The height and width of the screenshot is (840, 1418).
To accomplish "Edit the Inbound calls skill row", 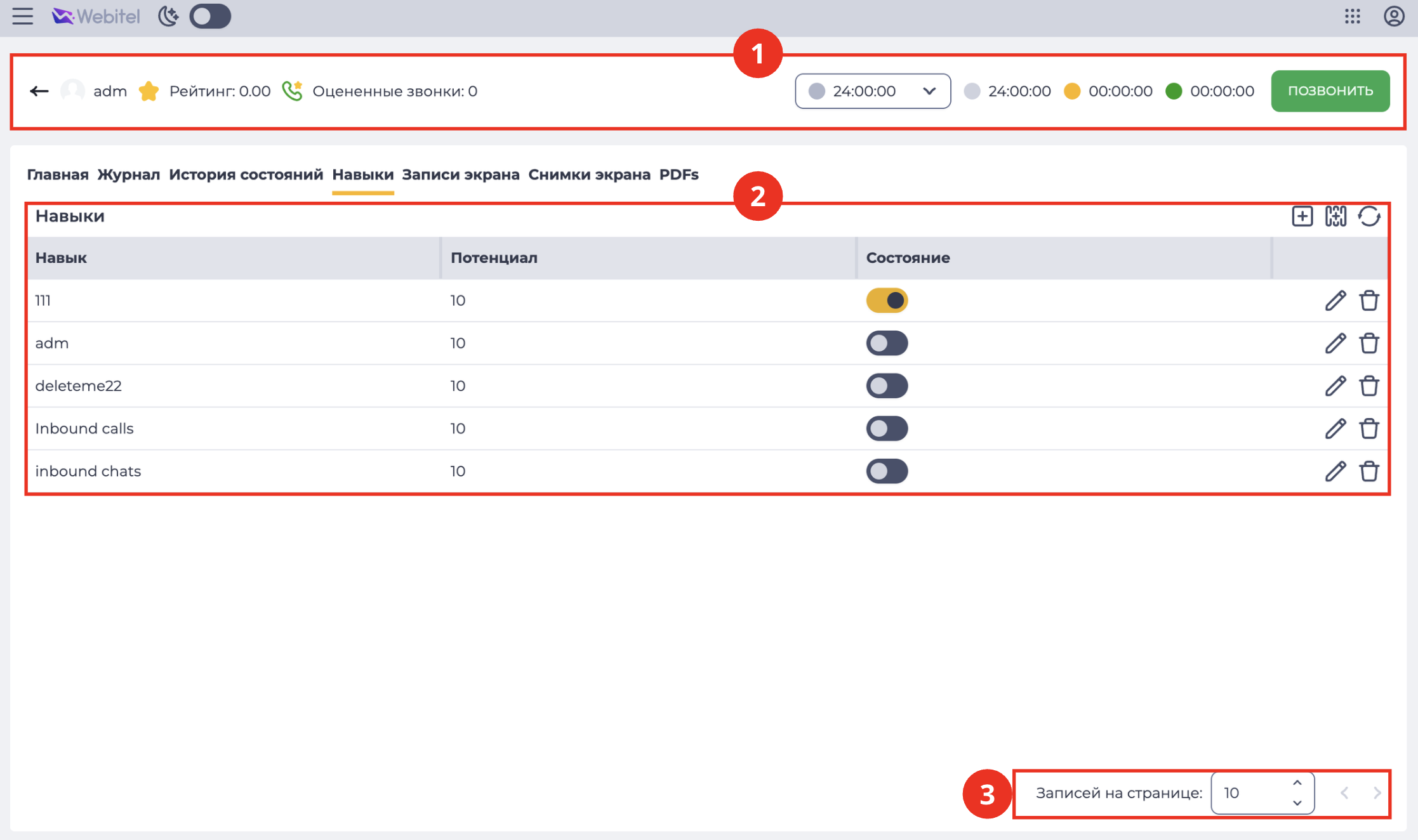I will pos(1335,429).
